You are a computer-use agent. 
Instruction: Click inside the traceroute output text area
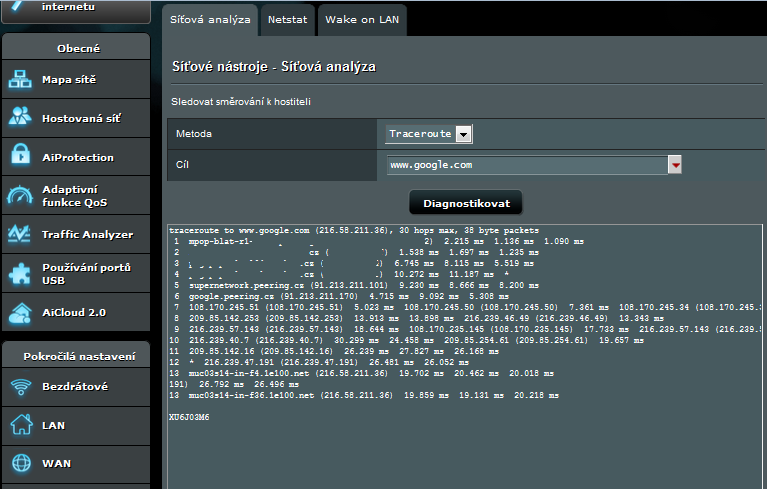(x=465, y=440)
